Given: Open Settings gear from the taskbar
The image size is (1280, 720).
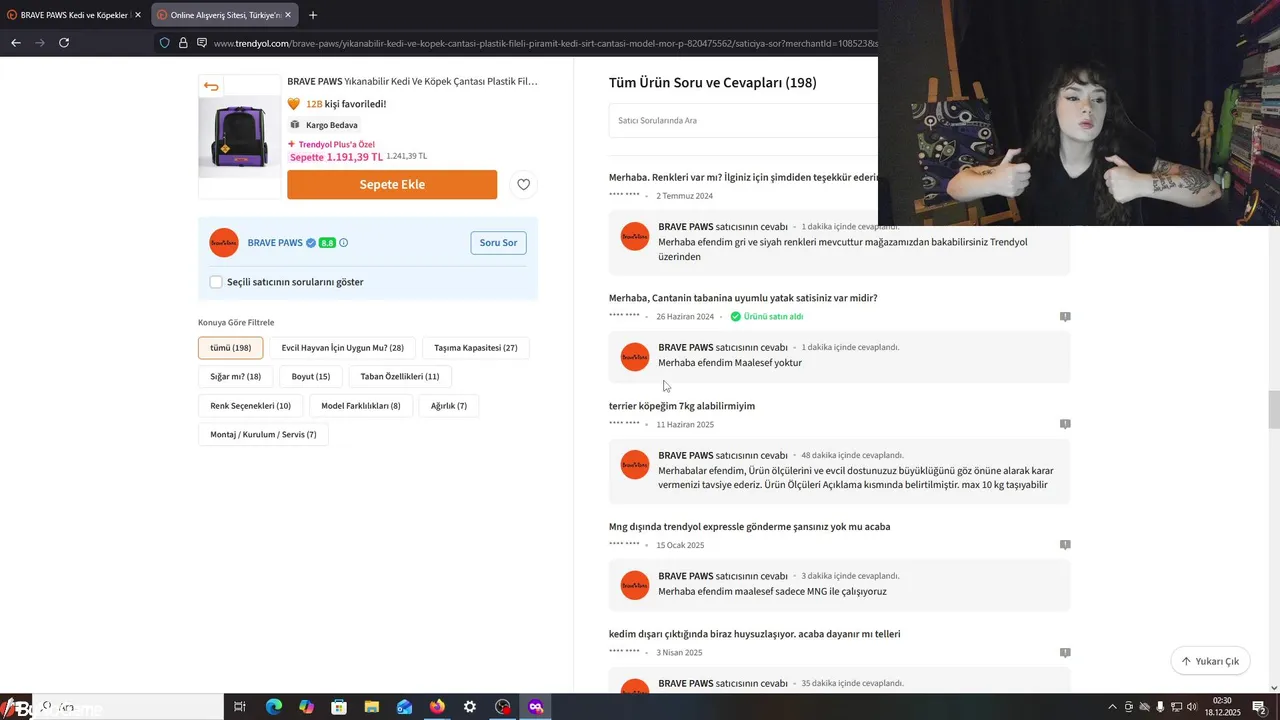Looking at the screenshot, I should click(470, 707).
